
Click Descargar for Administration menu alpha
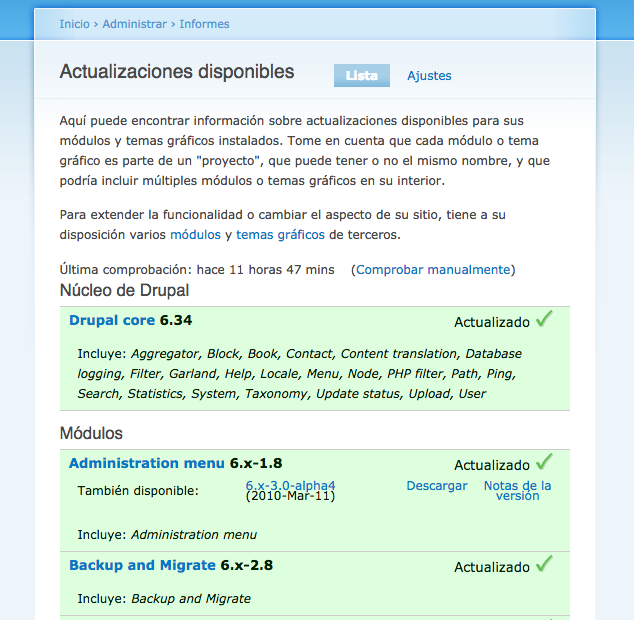pos(437,486)
